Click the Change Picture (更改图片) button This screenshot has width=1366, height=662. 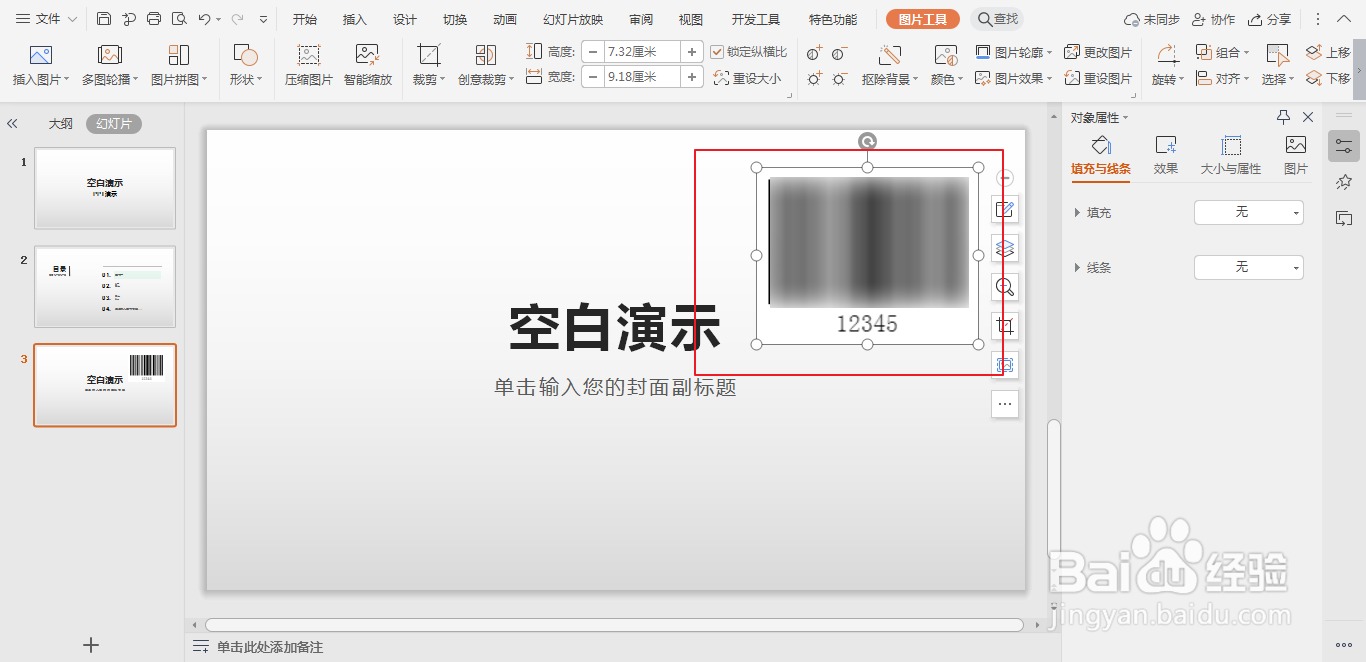1098,52
